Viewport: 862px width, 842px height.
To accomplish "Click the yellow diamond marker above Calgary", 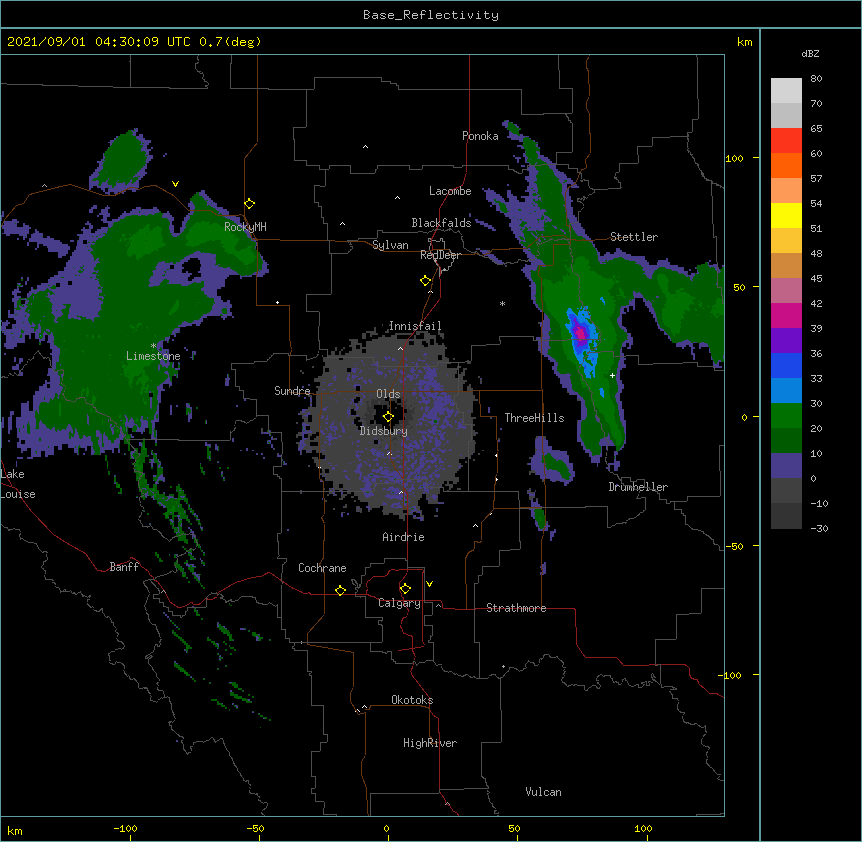I will point(405,589).
